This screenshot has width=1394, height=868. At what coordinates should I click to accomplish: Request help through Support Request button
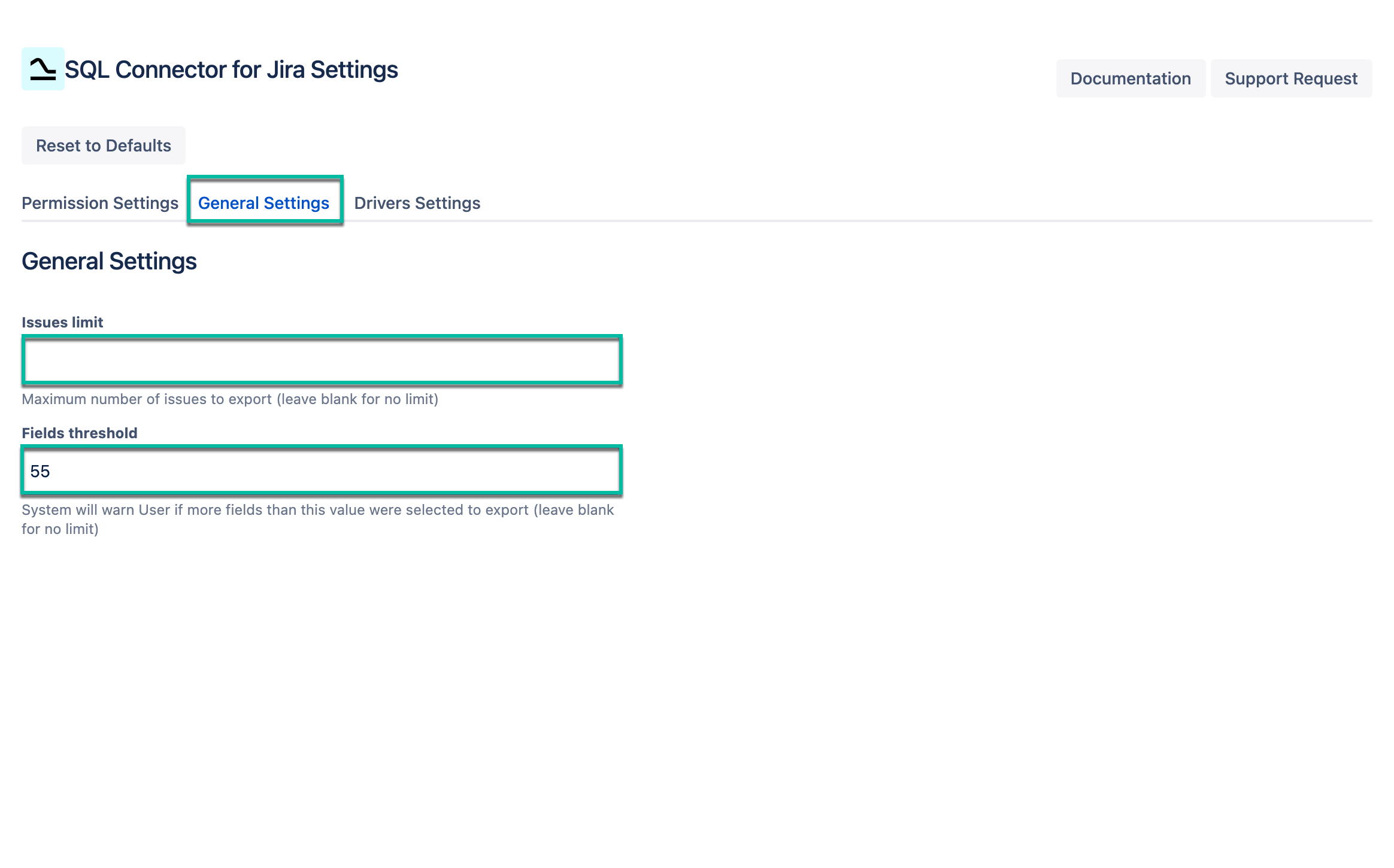[1291, 78]
